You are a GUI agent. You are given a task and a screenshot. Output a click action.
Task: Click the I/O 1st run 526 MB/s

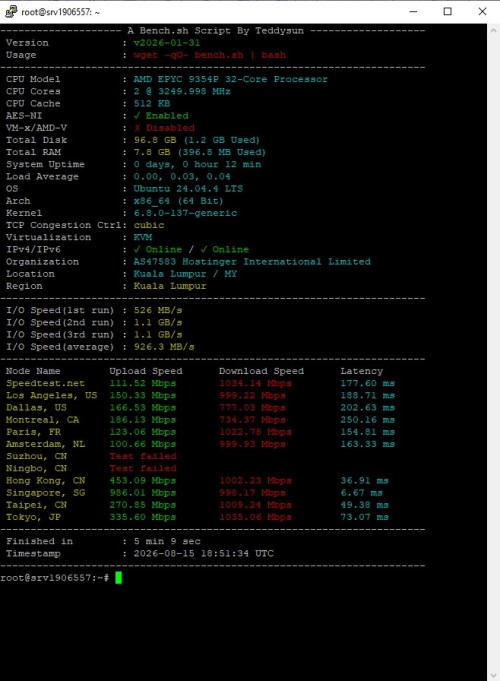click(158, 310)
